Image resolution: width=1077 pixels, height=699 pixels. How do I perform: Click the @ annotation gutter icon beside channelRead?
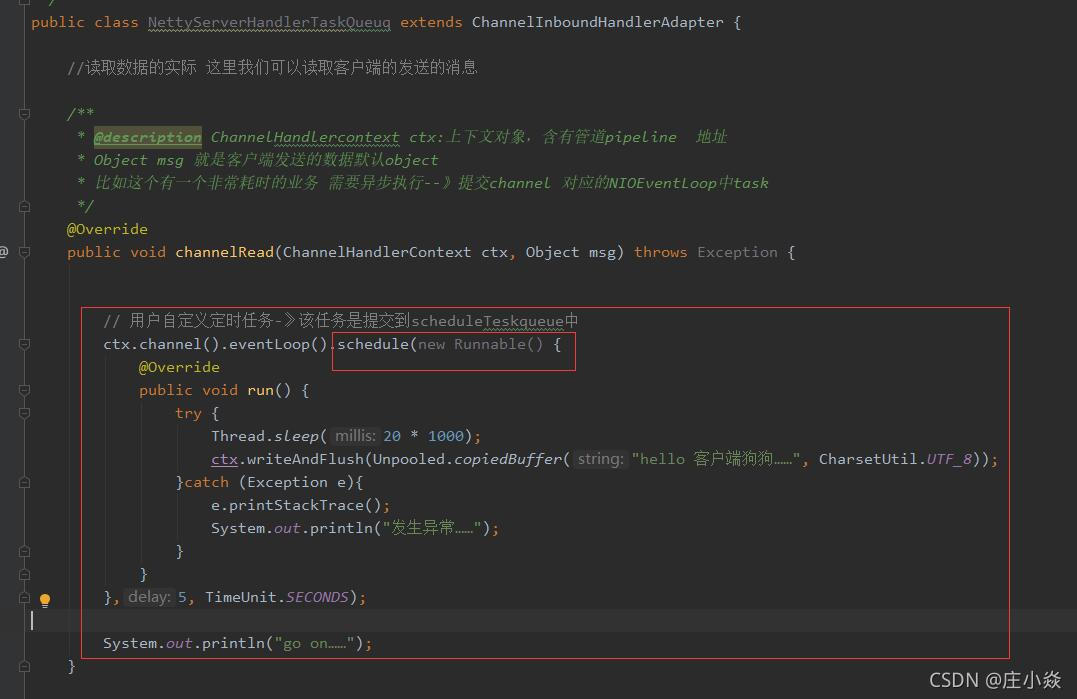click(x=5, y=252)
